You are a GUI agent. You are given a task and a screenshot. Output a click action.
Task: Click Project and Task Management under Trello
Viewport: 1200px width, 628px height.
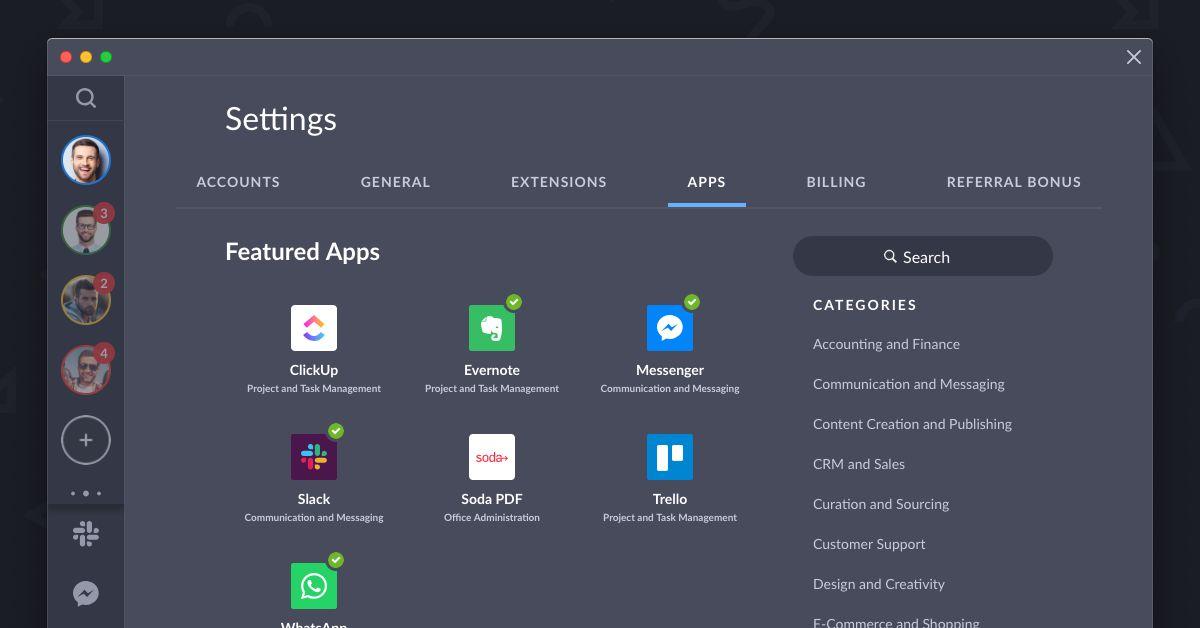pyautogui.click(x=670, y=518)
